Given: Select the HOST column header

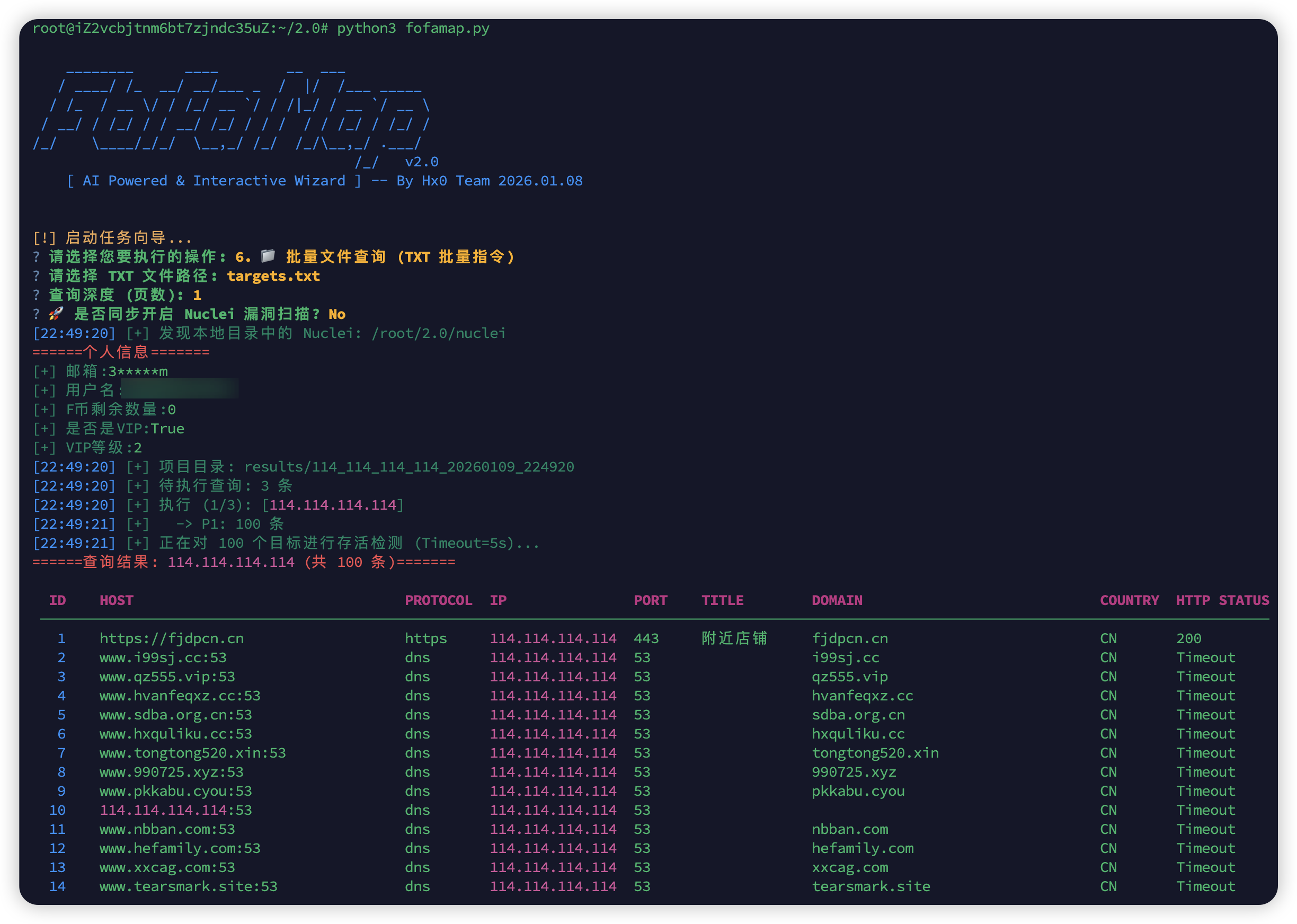Looking at the screenshot, I should (116, 600).
